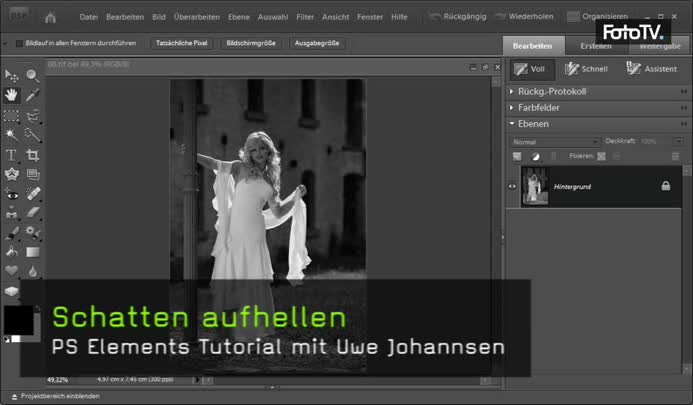The image size is (693, 405).
Task: Open the Fenster menu
Action: (370, 17)
